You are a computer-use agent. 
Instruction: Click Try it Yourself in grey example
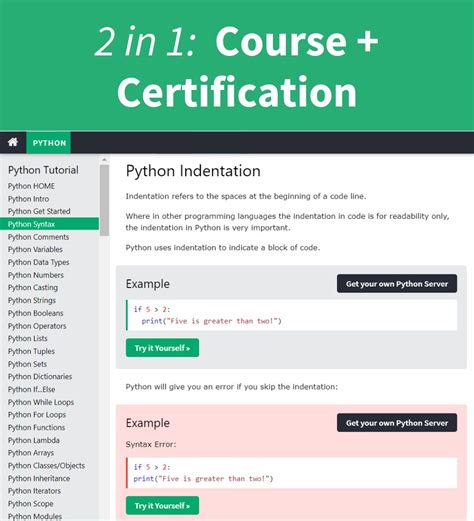point(162,348)
